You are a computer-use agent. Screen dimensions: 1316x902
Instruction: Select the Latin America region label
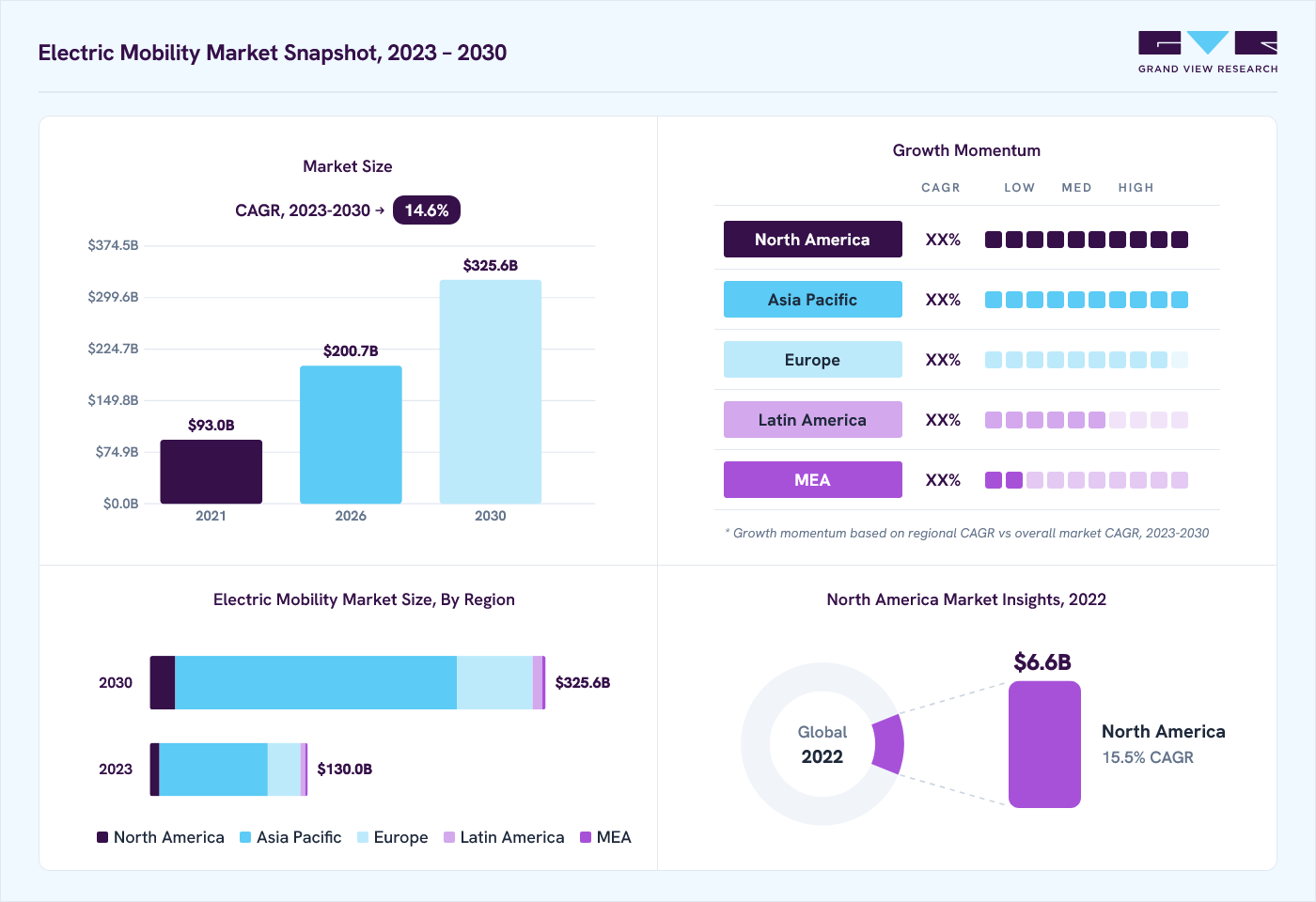(x=812, y=420)
